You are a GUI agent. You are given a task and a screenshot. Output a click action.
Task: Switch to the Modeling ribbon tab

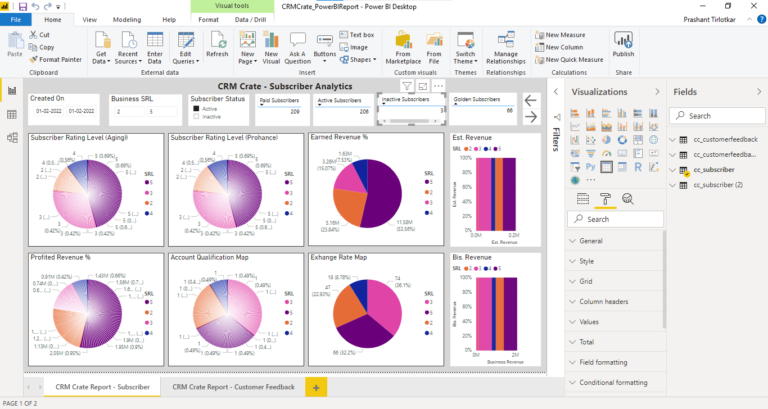tap(127, 20)
